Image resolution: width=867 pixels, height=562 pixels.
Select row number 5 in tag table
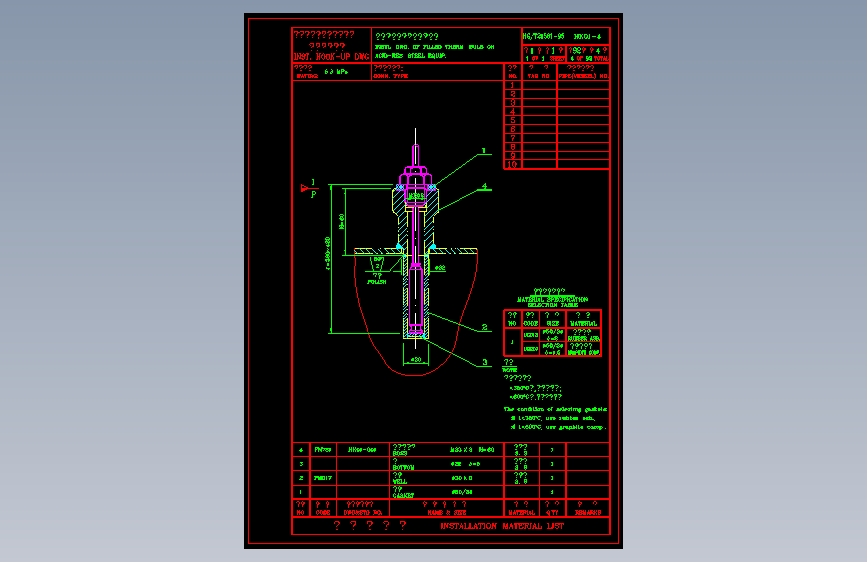tap(513, 120)
